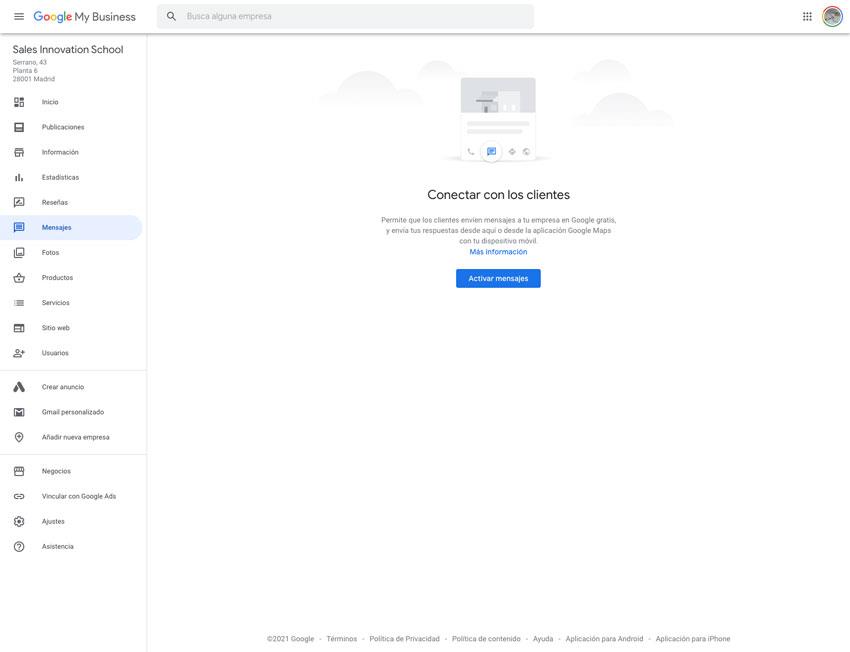Viewport: 850px width, 652px height.
Task: Open the hamburger main menu
Action: click(x=19, y=16)
